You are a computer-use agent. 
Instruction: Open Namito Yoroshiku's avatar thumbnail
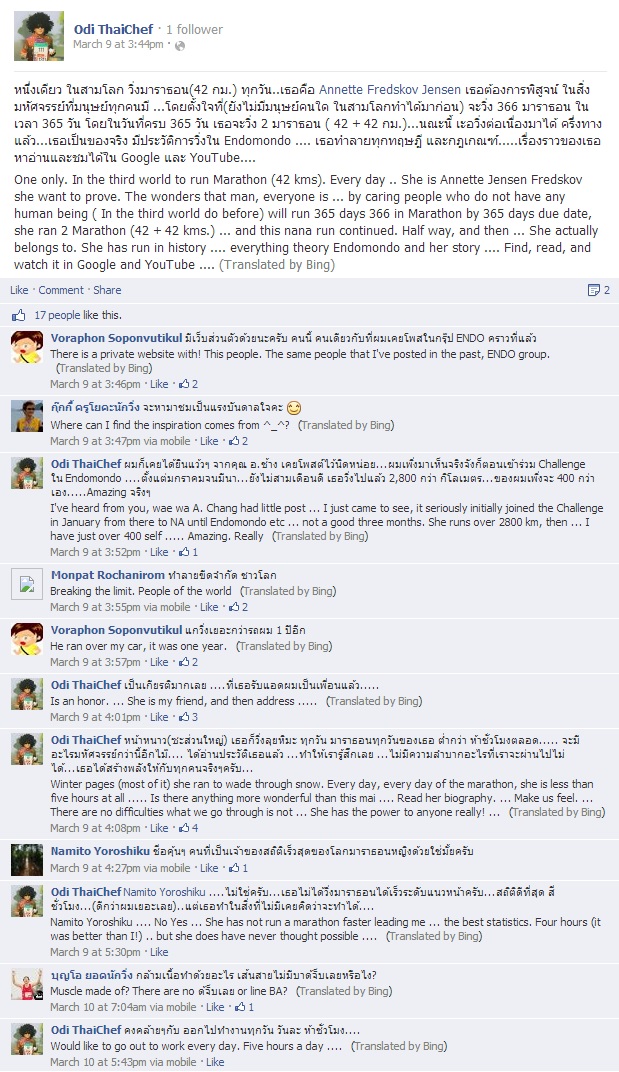(27, 860)
